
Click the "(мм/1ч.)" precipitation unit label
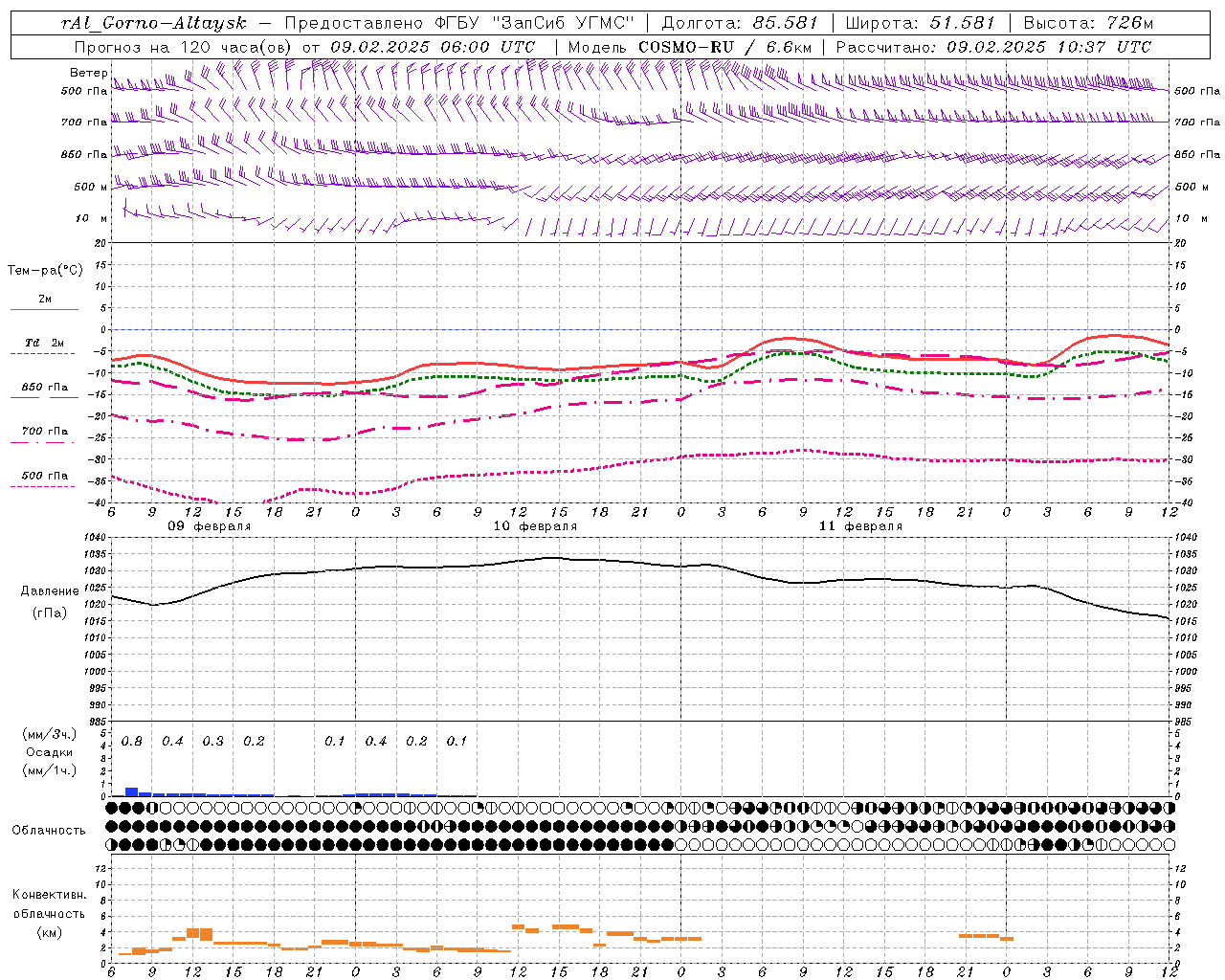pyautogui.click(x=50, y=770)
